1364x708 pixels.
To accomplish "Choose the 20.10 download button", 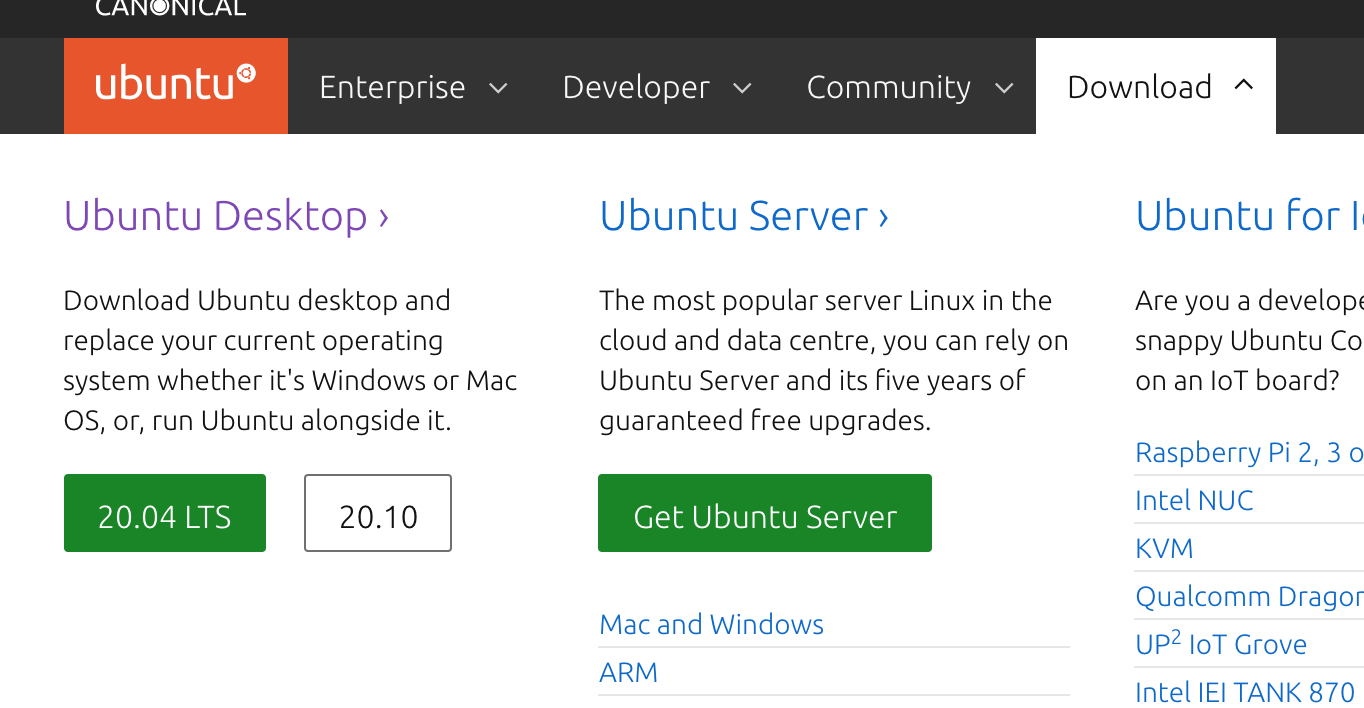I will pyautogui.click(x=378, y=513).
